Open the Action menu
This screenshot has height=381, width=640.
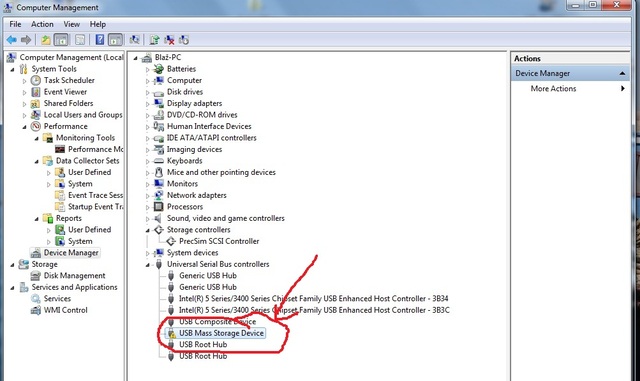point(42,24)
